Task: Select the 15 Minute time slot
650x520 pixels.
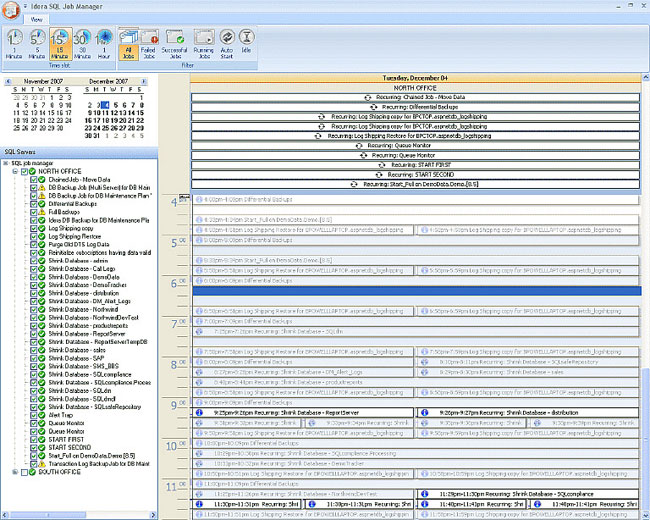Action: pyautogui.click(x=60, y=44)
